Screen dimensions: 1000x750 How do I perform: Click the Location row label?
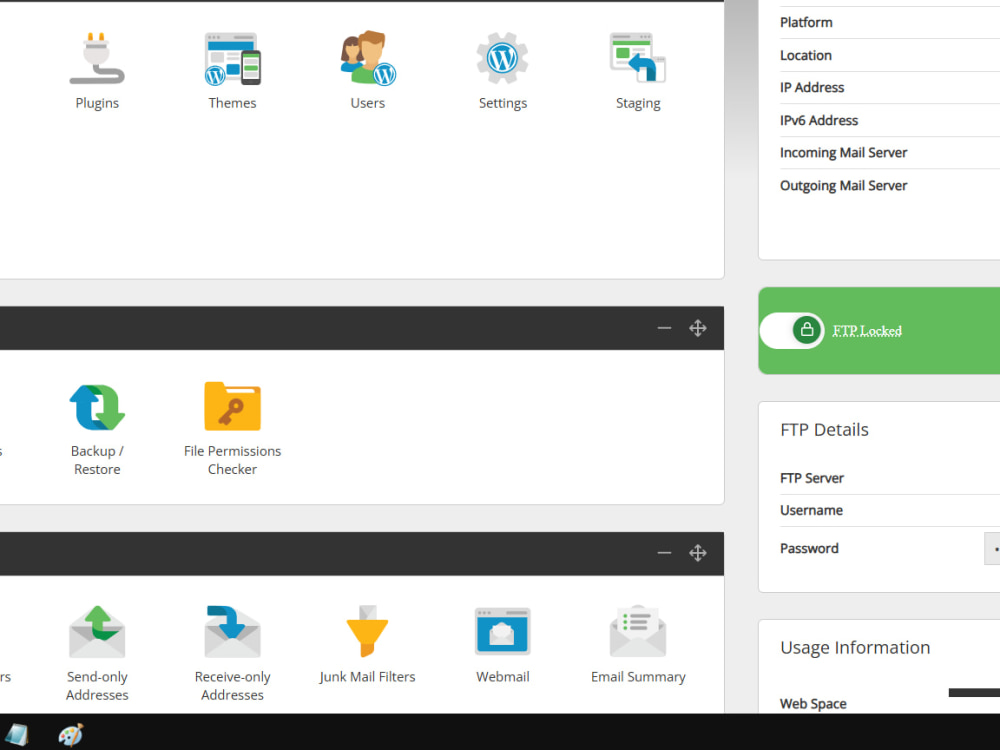click(x=805, y=55)
